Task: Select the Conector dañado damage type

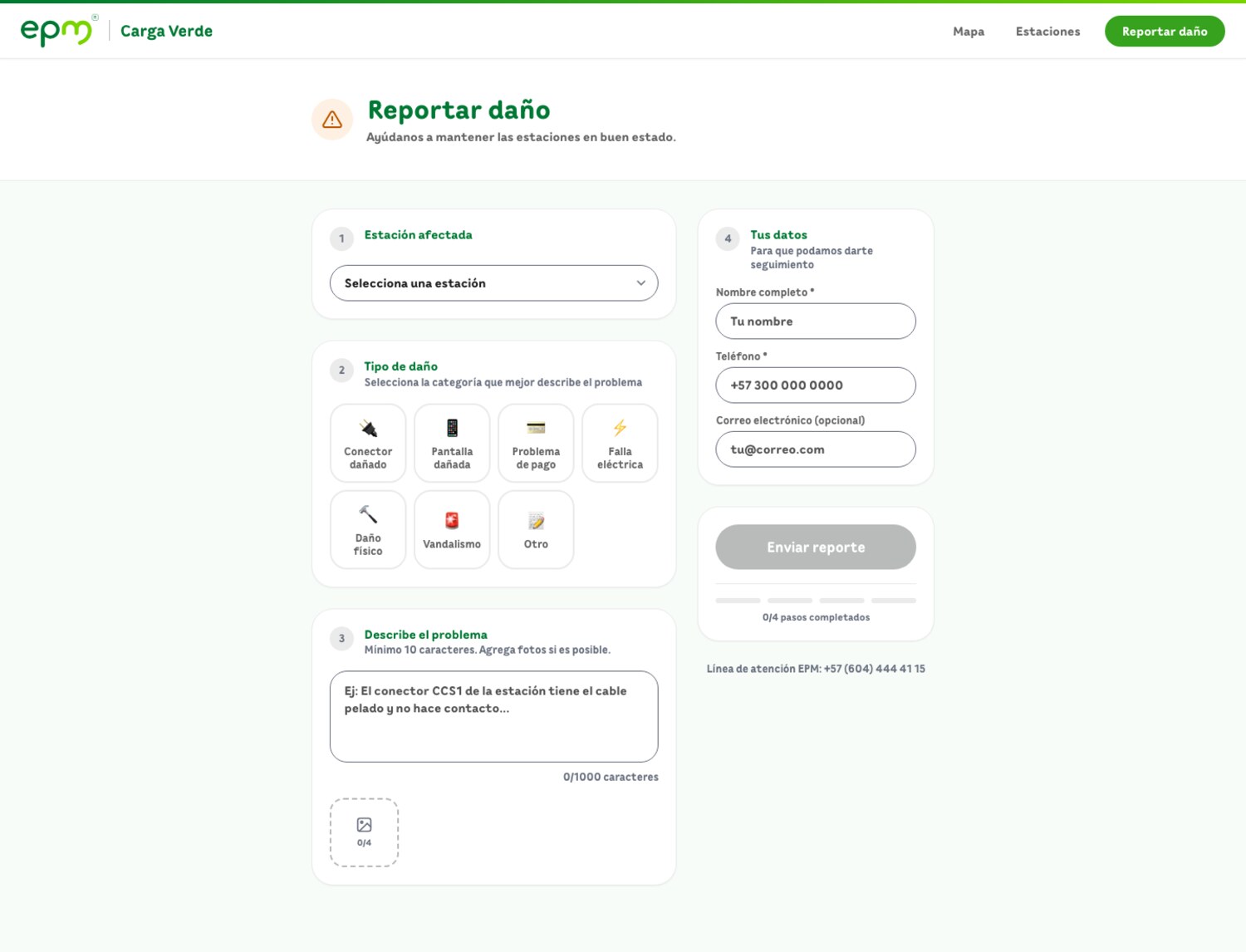Action: click(368, 444)
